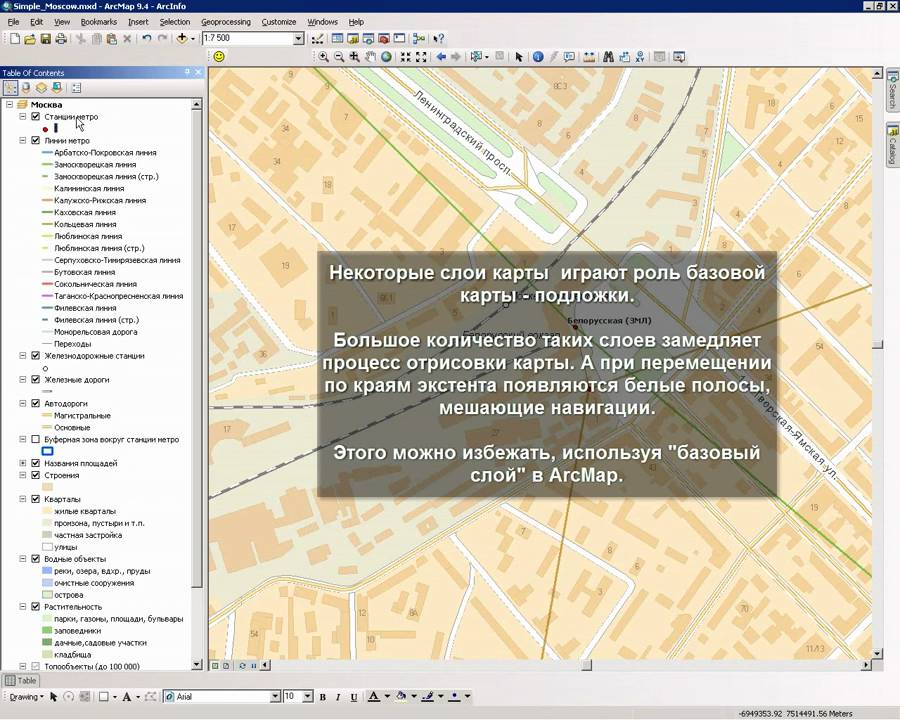The image size is (900, 720).
Task: Select the Measure ruler tool
Action: coord(589,57)
